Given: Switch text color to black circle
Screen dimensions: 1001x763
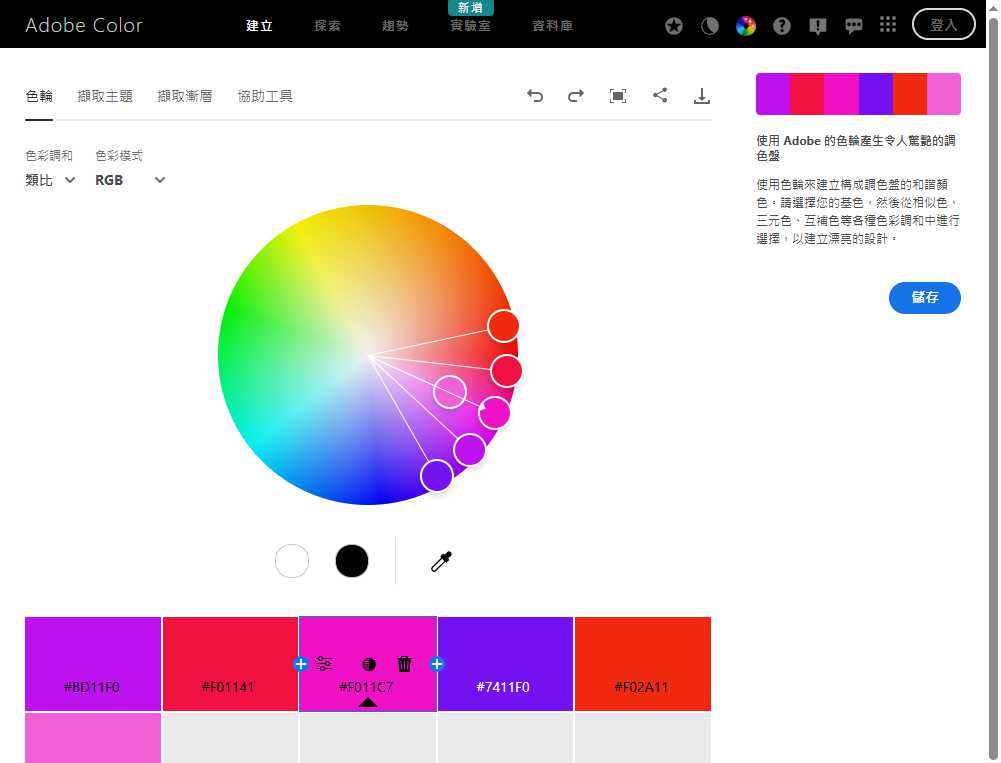Looking at the screenshot, I should [x=352, y=561].
